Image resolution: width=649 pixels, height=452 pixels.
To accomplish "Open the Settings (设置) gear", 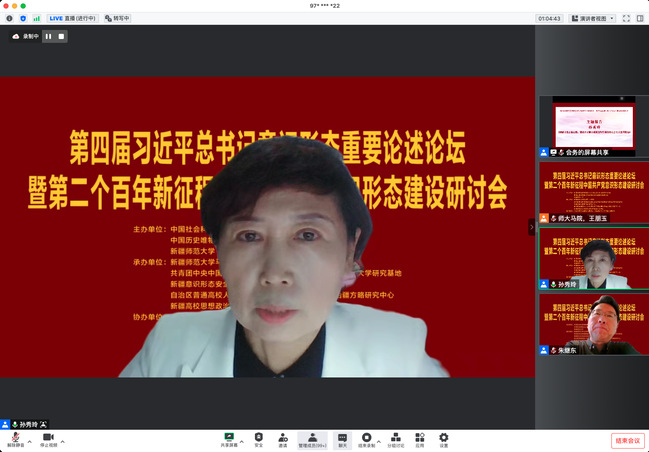I will (444, 438).
